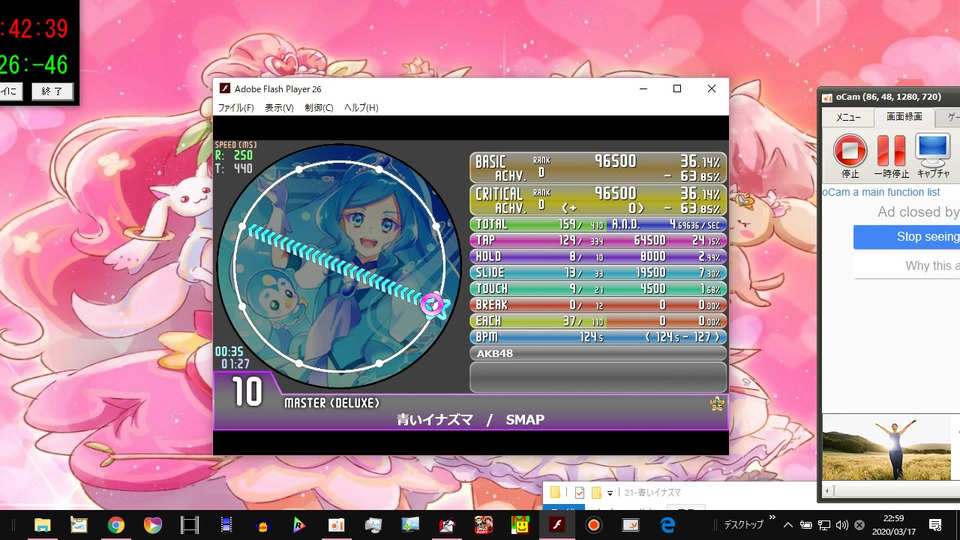This screenshot has width=960, height=540.
Task: Click the Explorer window folder icon in title bar
Action: pos(555,492)
